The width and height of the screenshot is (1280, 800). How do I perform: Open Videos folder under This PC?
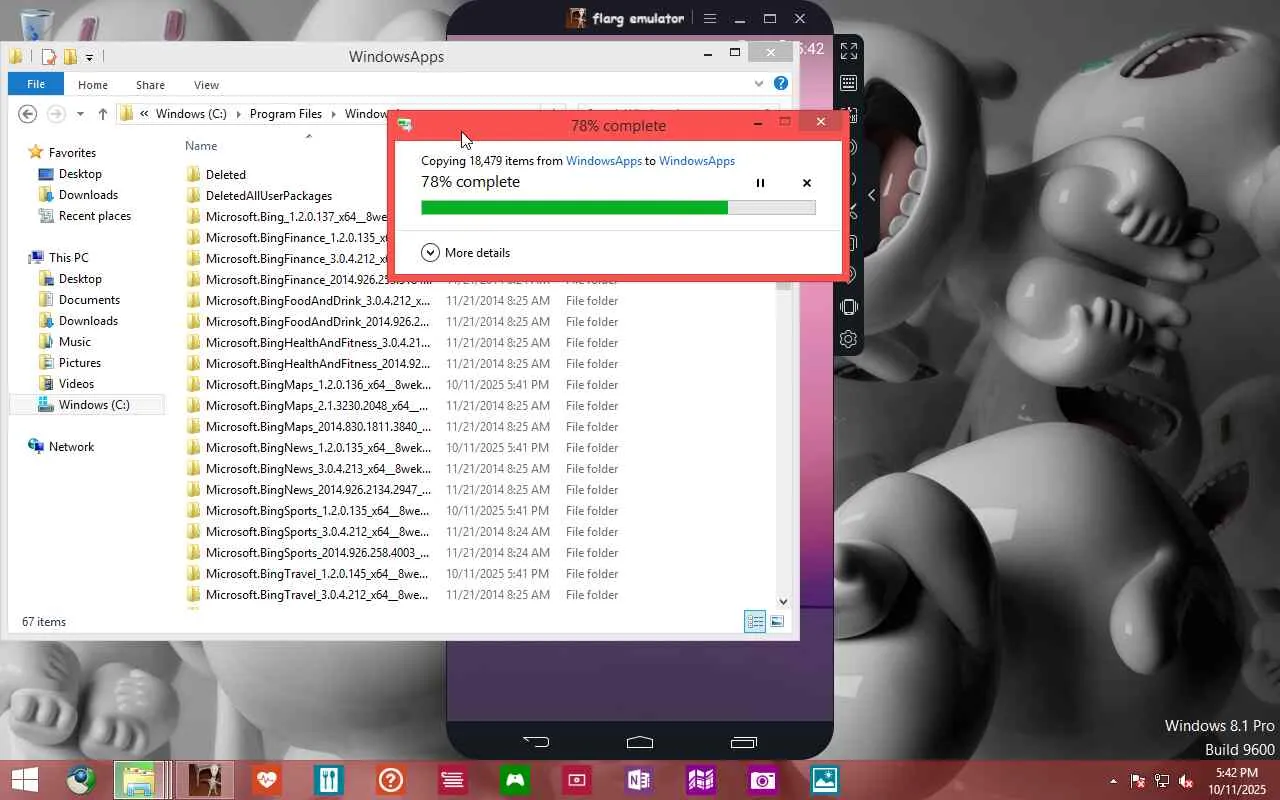click(x=76, y=384)
